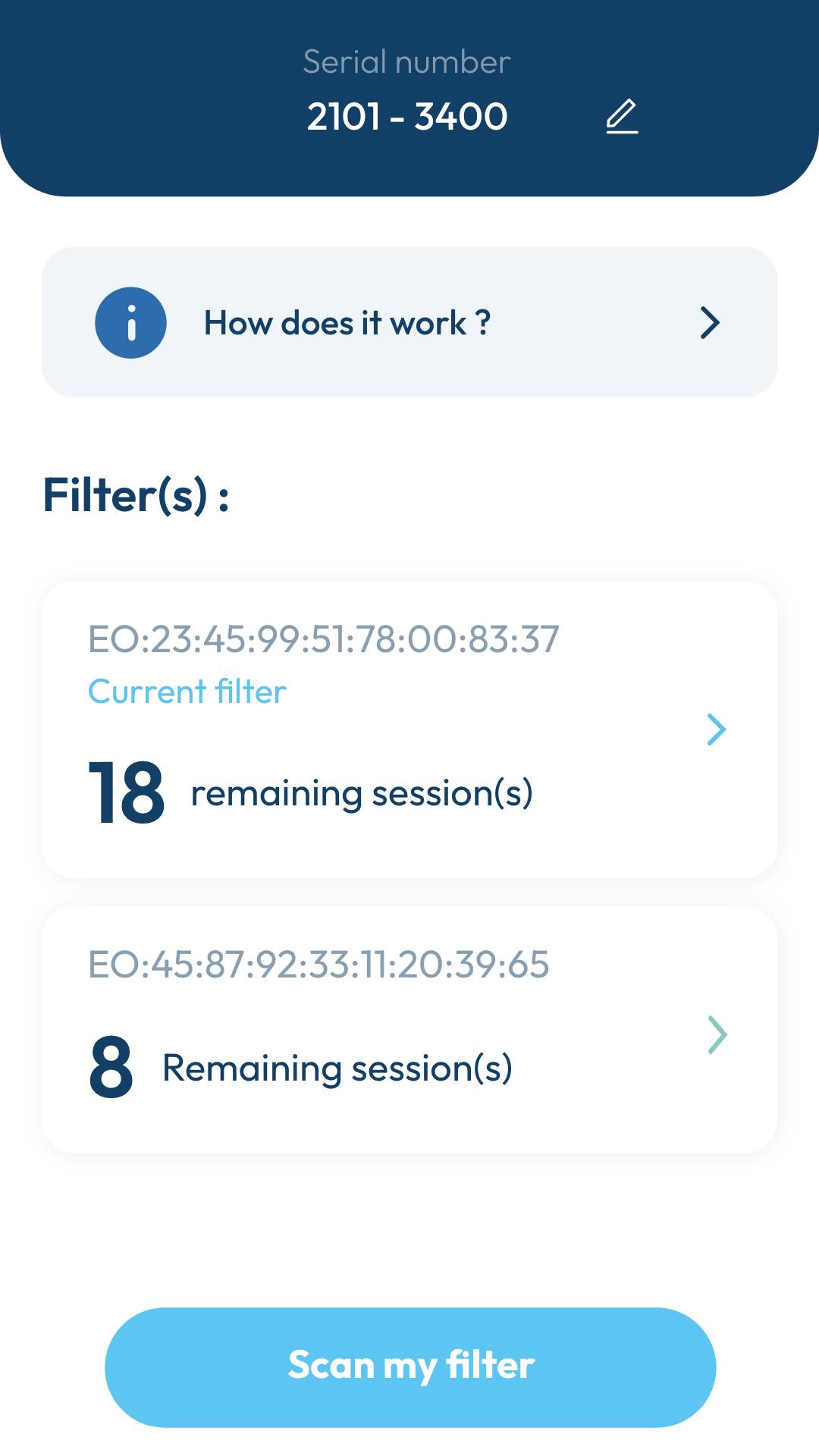Tap the Filter(s) section heading

click(x=136, y=495)
